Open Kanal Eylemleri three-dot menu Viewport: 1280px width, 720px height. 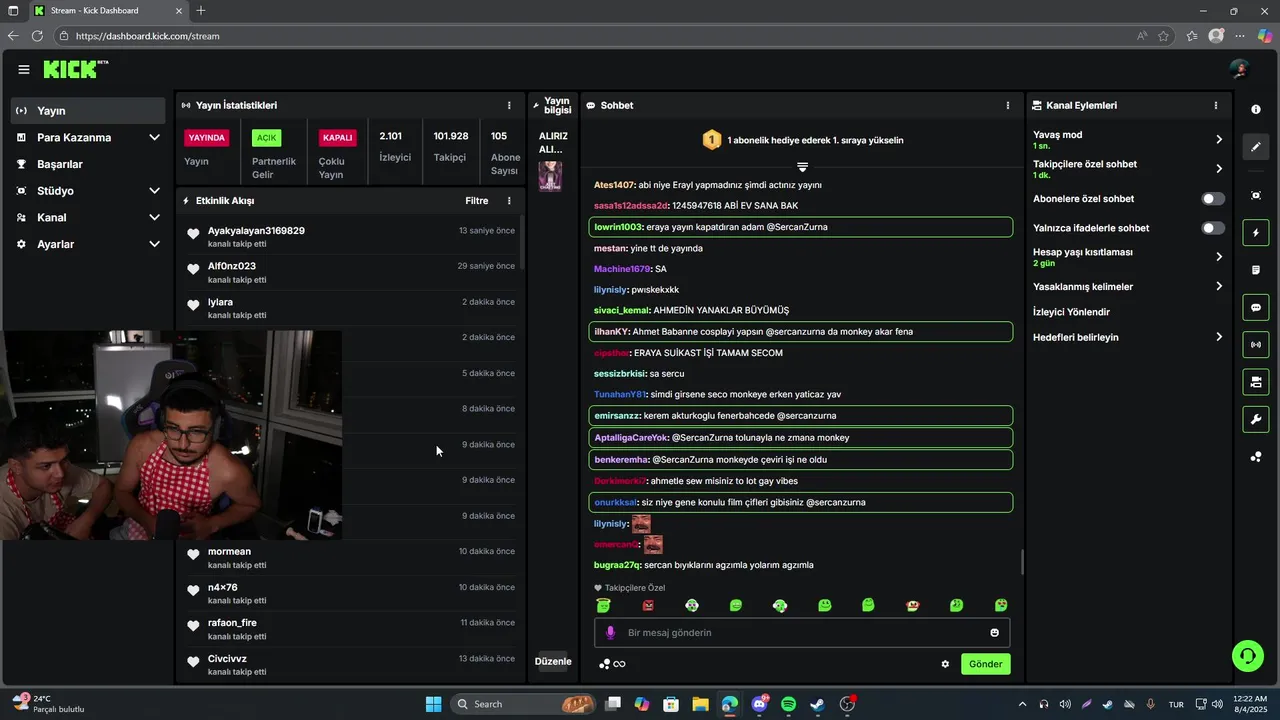click(1216, 105)
